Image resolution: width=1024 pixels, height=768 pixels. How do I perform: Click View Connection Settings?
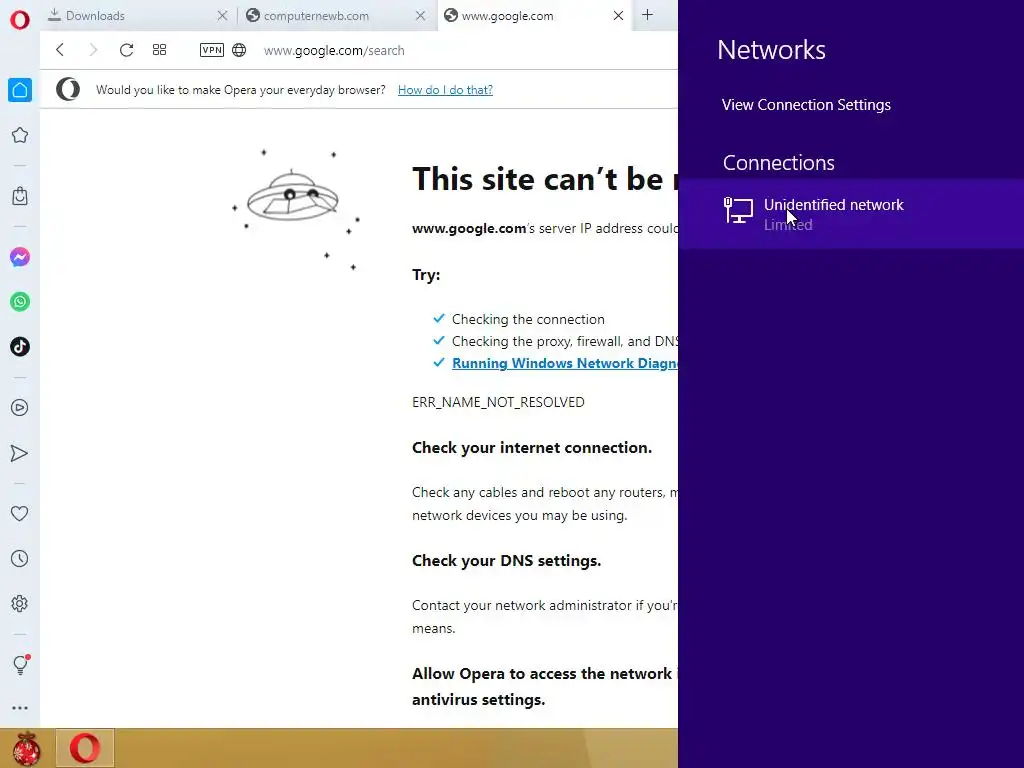(x=806, y=104)
